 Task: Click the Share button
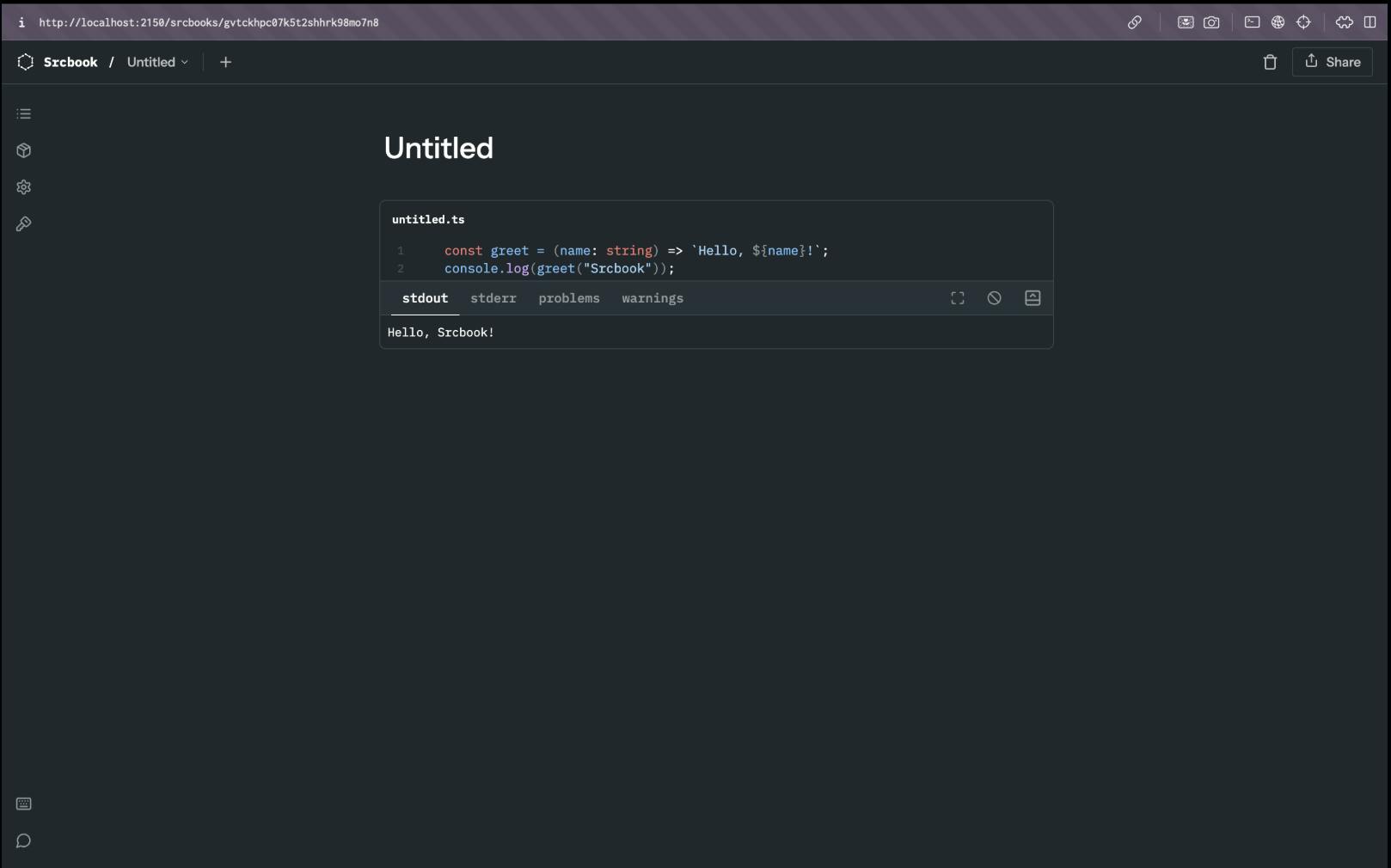click(x=1333, y=62)
